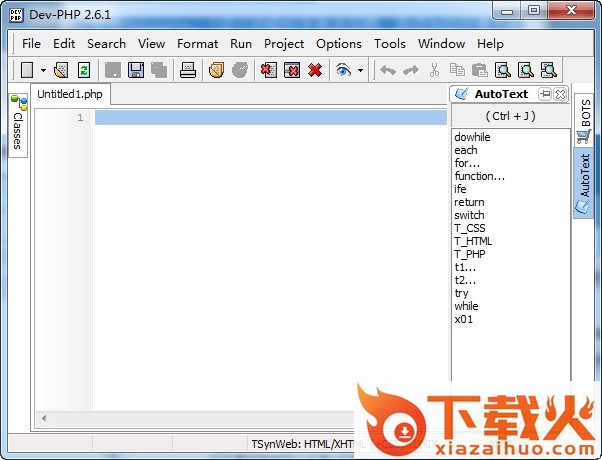Select the AutoText side tab

[584, 183]
